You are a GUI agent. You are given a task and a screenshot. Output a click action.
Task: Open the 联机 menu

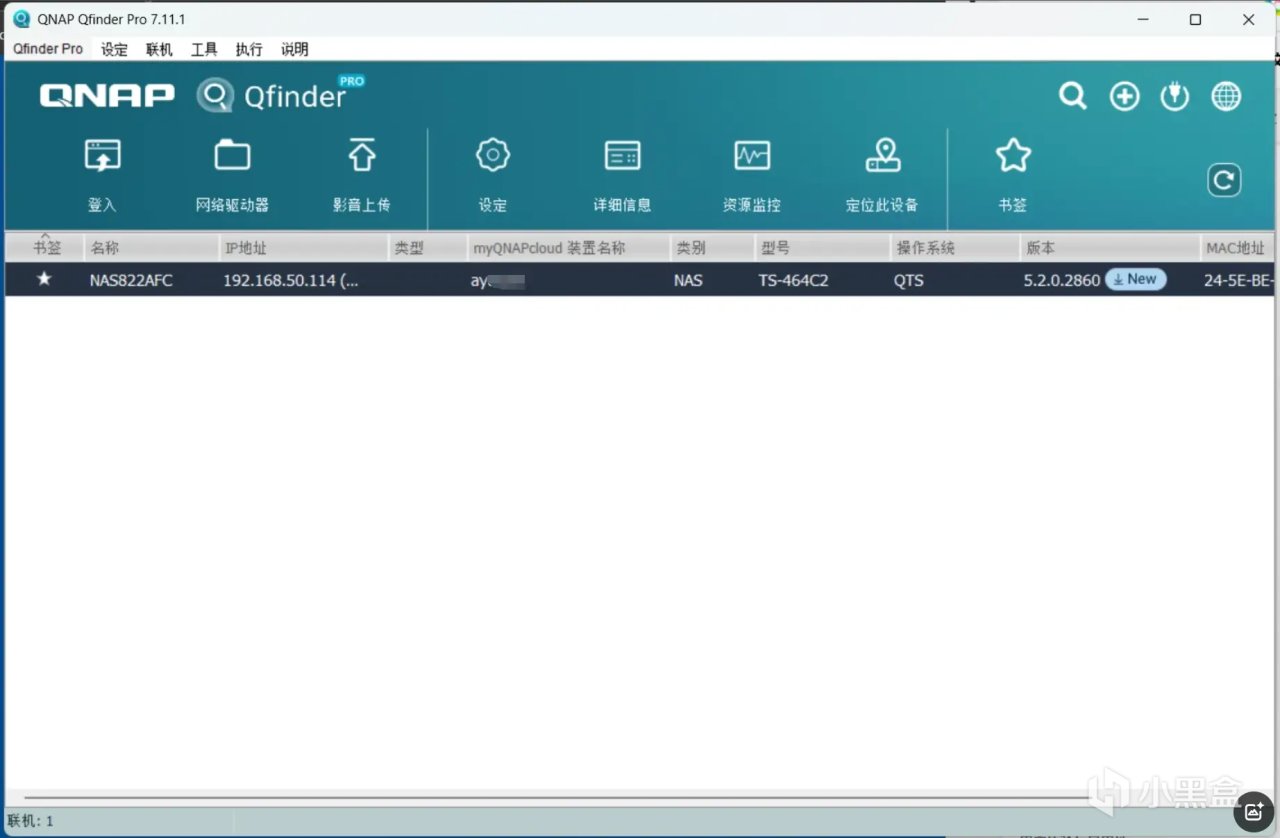pyautogui.click(x=159, y=49)
